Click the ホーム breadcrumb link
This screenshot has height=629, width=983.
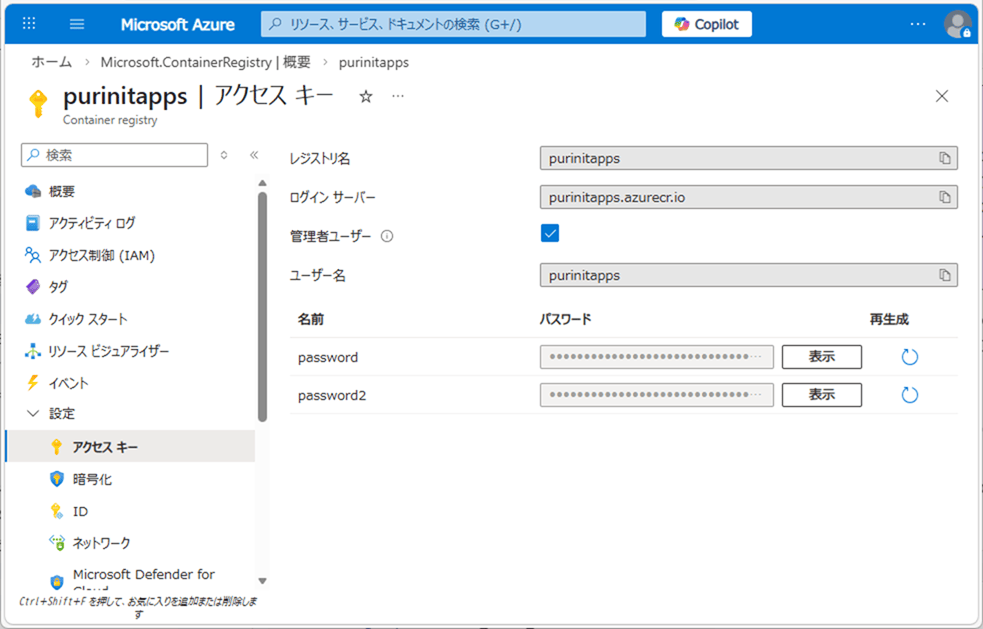click(51, 62)
